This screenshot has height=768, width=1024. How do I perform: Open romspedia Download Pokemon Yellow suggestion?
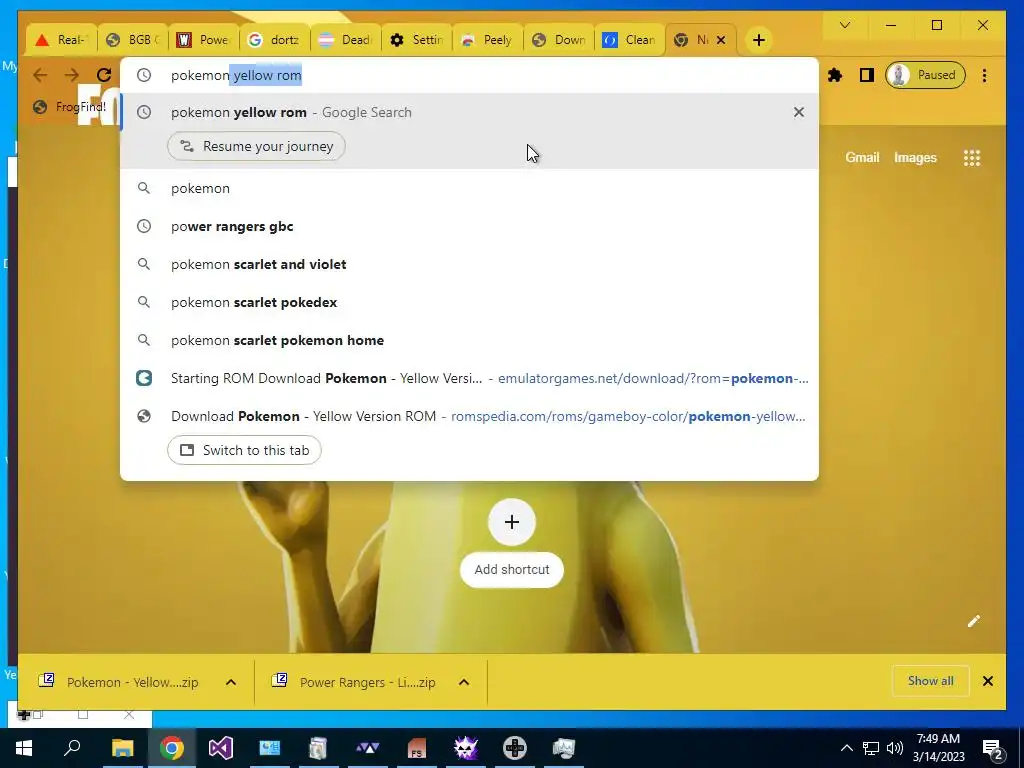469,416
